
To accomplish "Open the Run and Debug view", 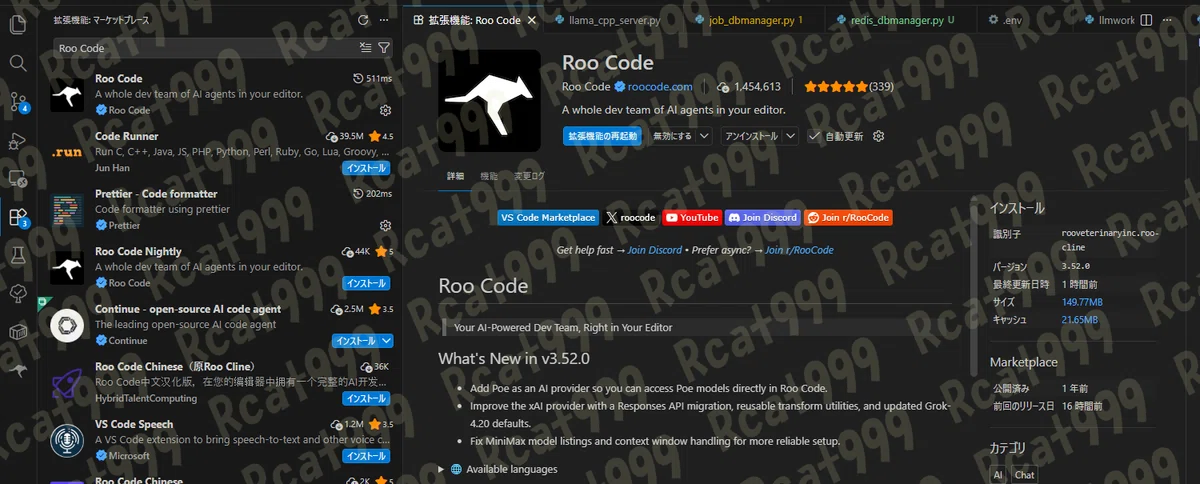I will tap(18, 140).
